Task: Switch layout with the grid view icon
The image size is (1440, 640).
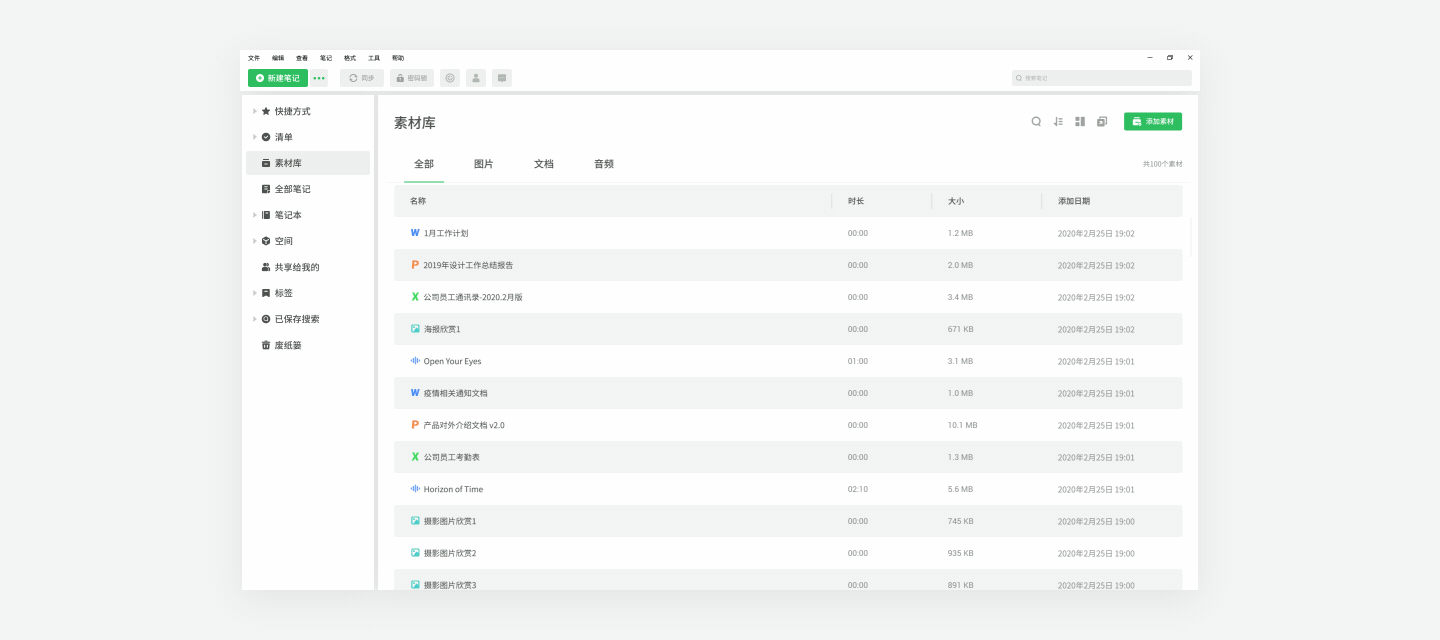Action: (x=1080, y=121)
